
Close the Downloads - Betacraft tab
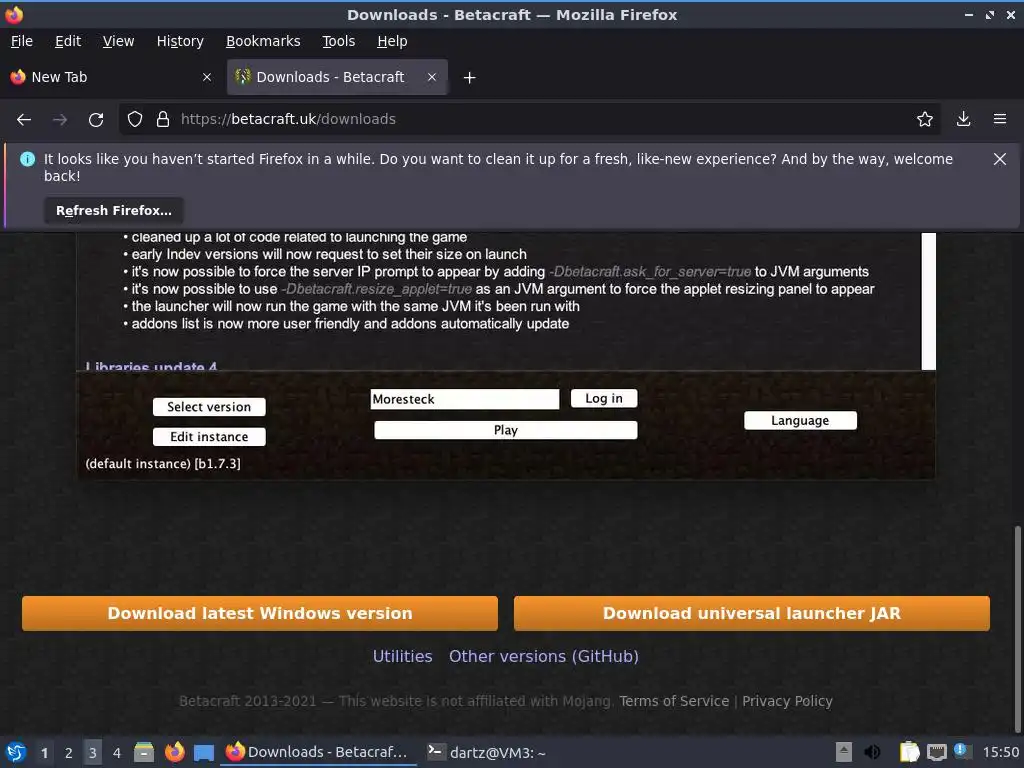coord(432,77)
